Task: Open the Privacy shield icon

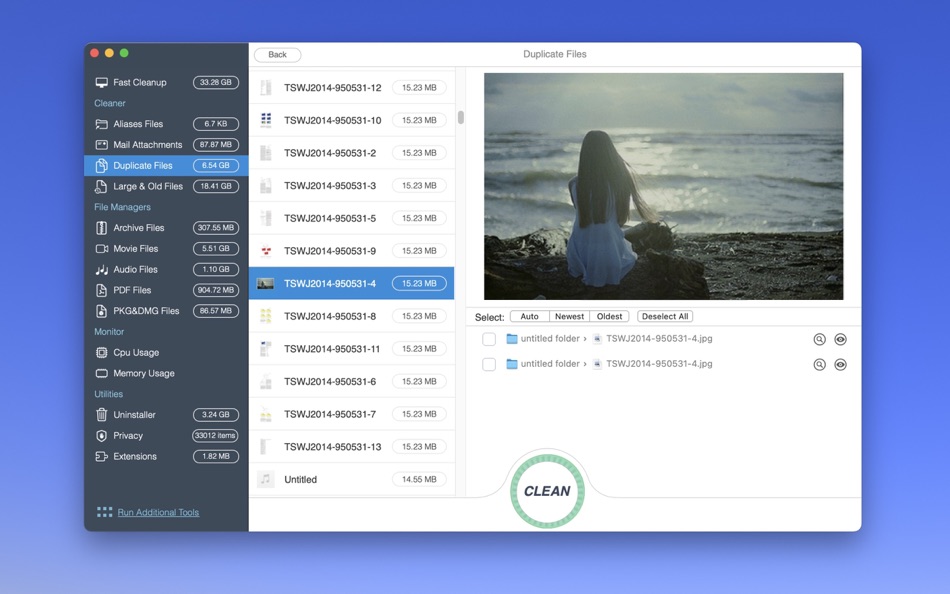Action: tap(102, 436)
